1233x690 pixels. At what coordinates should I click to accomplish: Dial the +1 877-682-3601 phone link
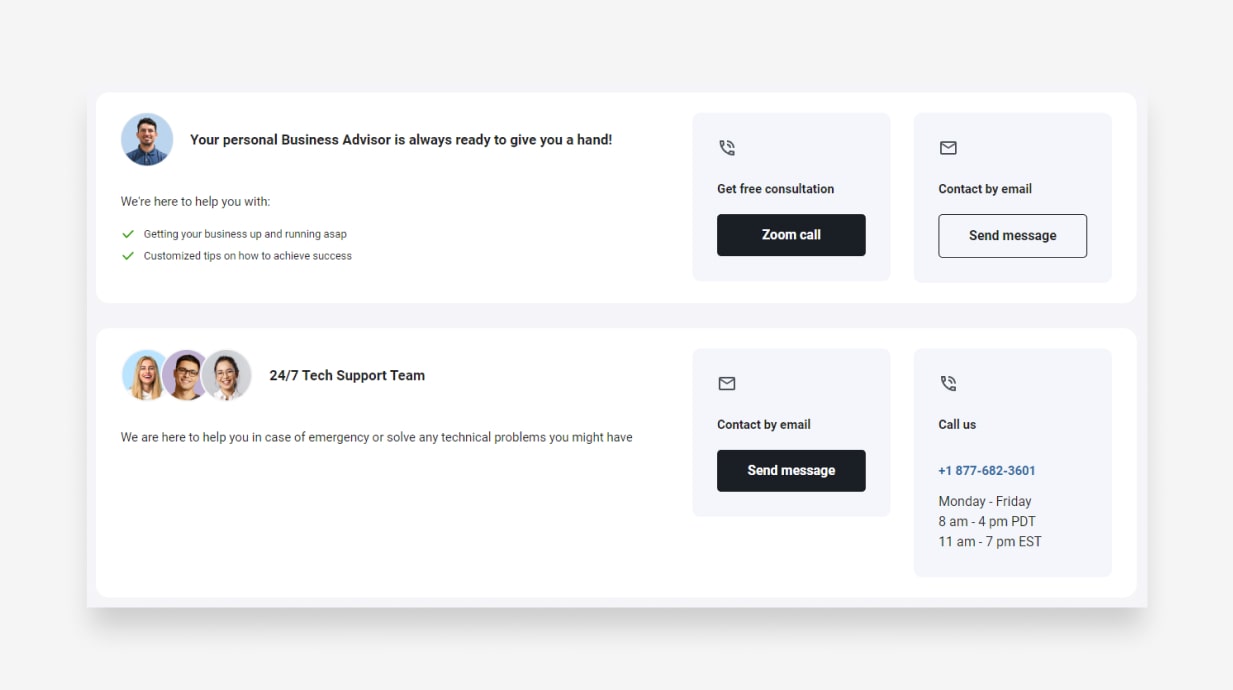coord(986,471)
